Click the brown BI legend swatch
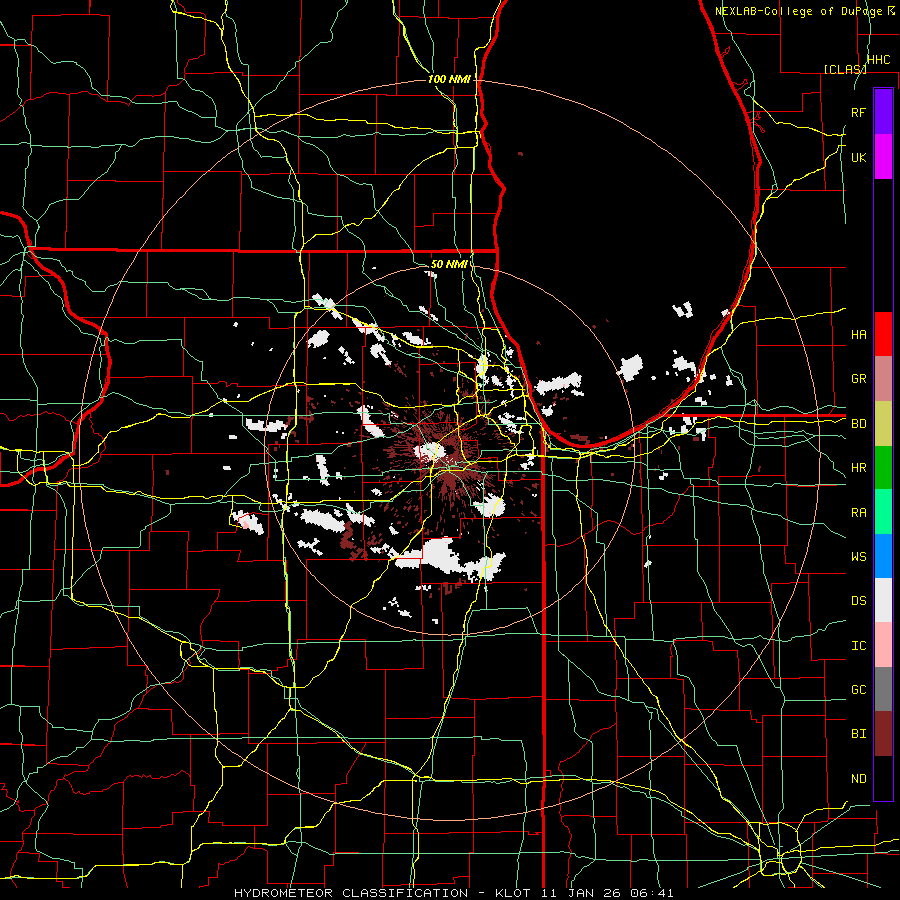Screen dimensions: 900x900 pos(883,734)
